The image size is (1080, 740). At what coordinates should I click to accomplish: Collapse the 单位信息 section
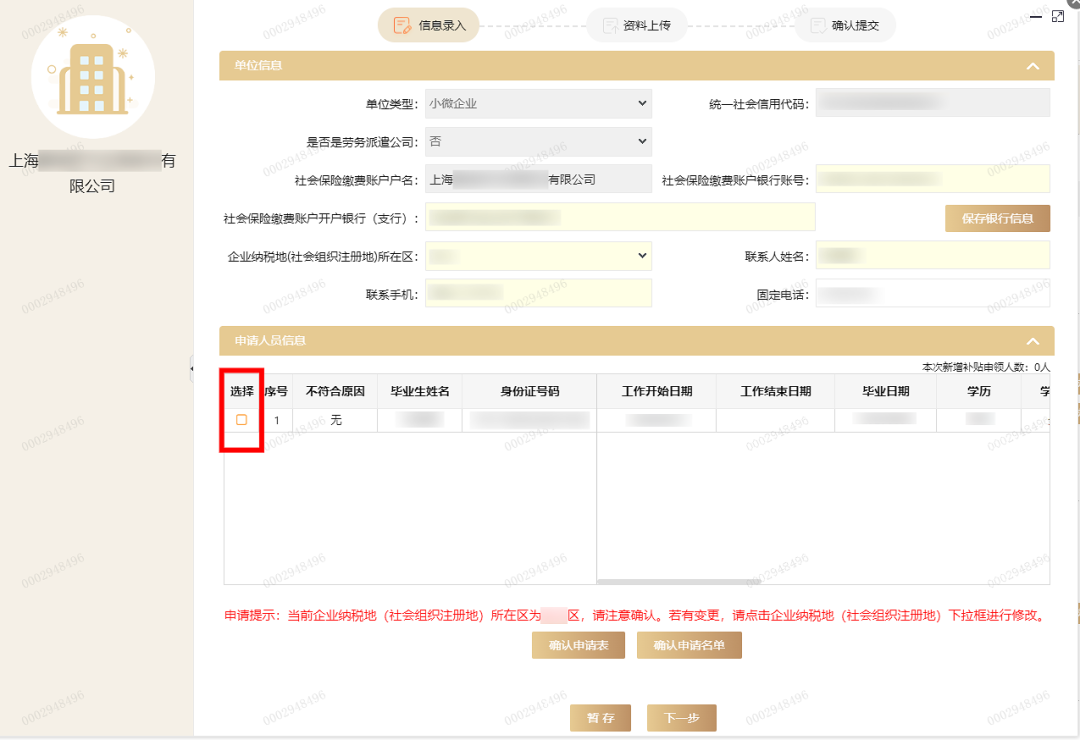point(1033,66)
